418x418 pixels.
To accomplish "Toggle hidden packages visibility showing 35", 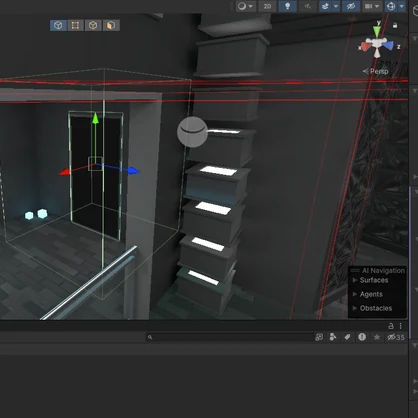I will 396,337.
